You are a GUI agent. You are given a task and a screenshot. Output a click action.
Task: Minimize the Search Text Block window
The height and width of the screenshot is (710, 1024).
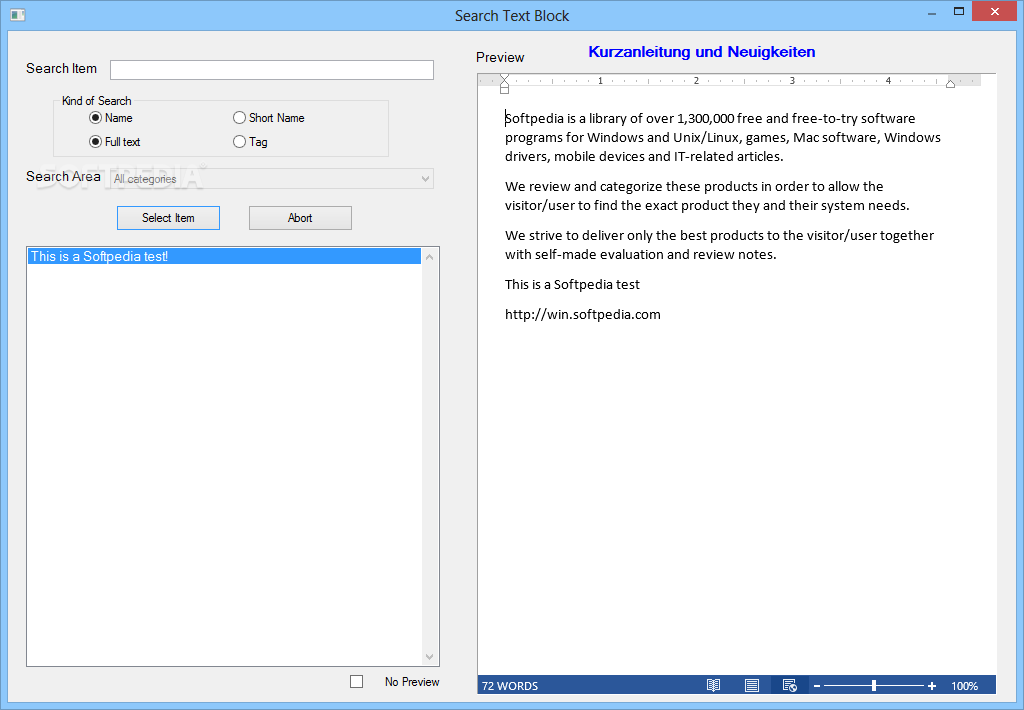pyautogui.click(x=932, y=12)
